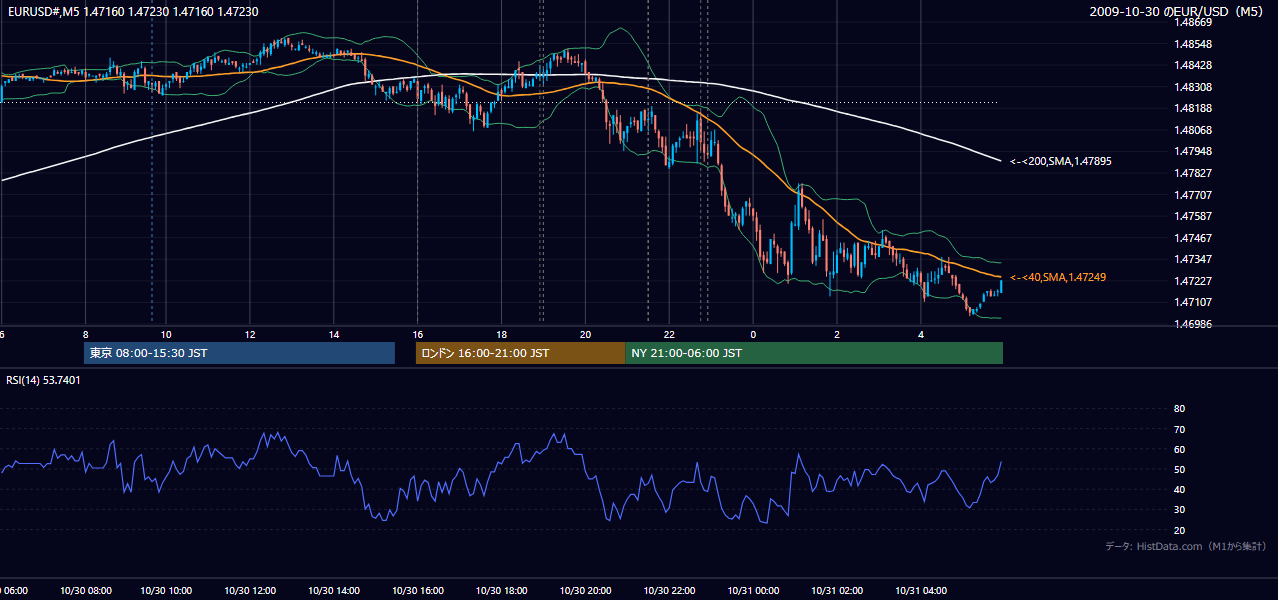Click hour 8 on the price chart axis

coord(85,334)
